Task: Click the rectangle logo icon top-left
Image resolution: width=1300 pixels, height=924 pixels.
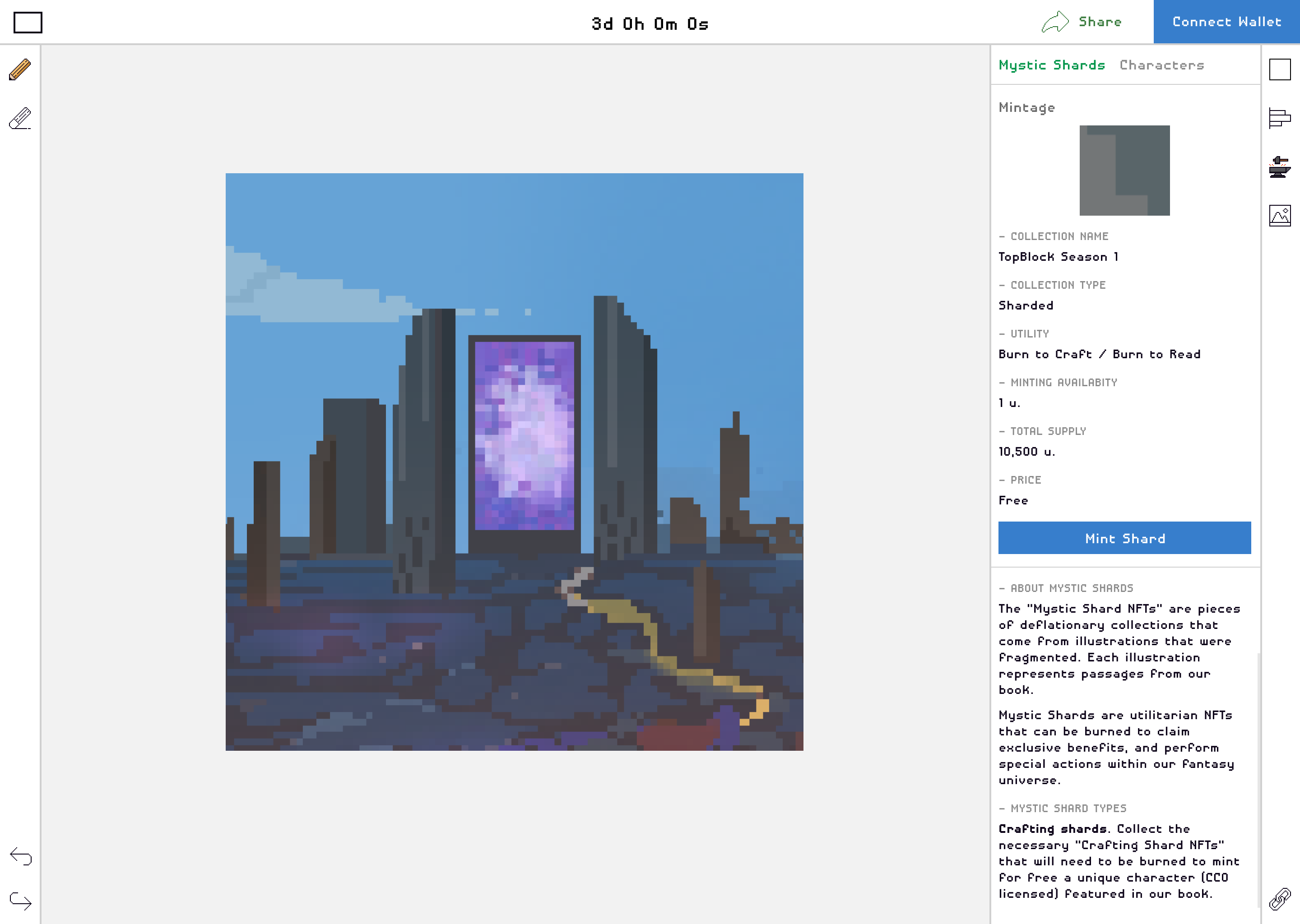Action: pos(28,23)
